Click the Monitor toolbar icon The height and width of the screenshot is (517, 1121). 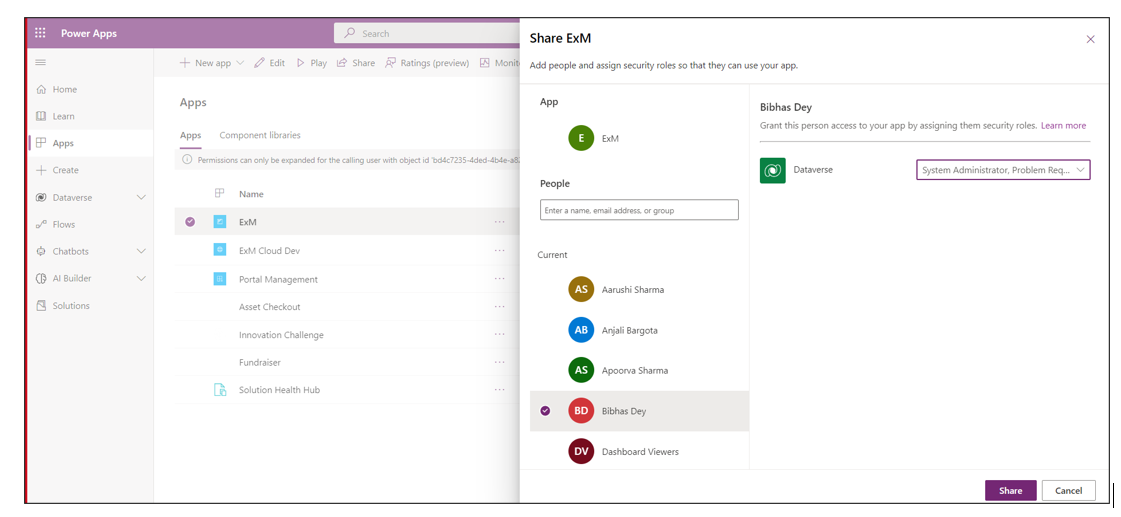[x=485, y=63]
